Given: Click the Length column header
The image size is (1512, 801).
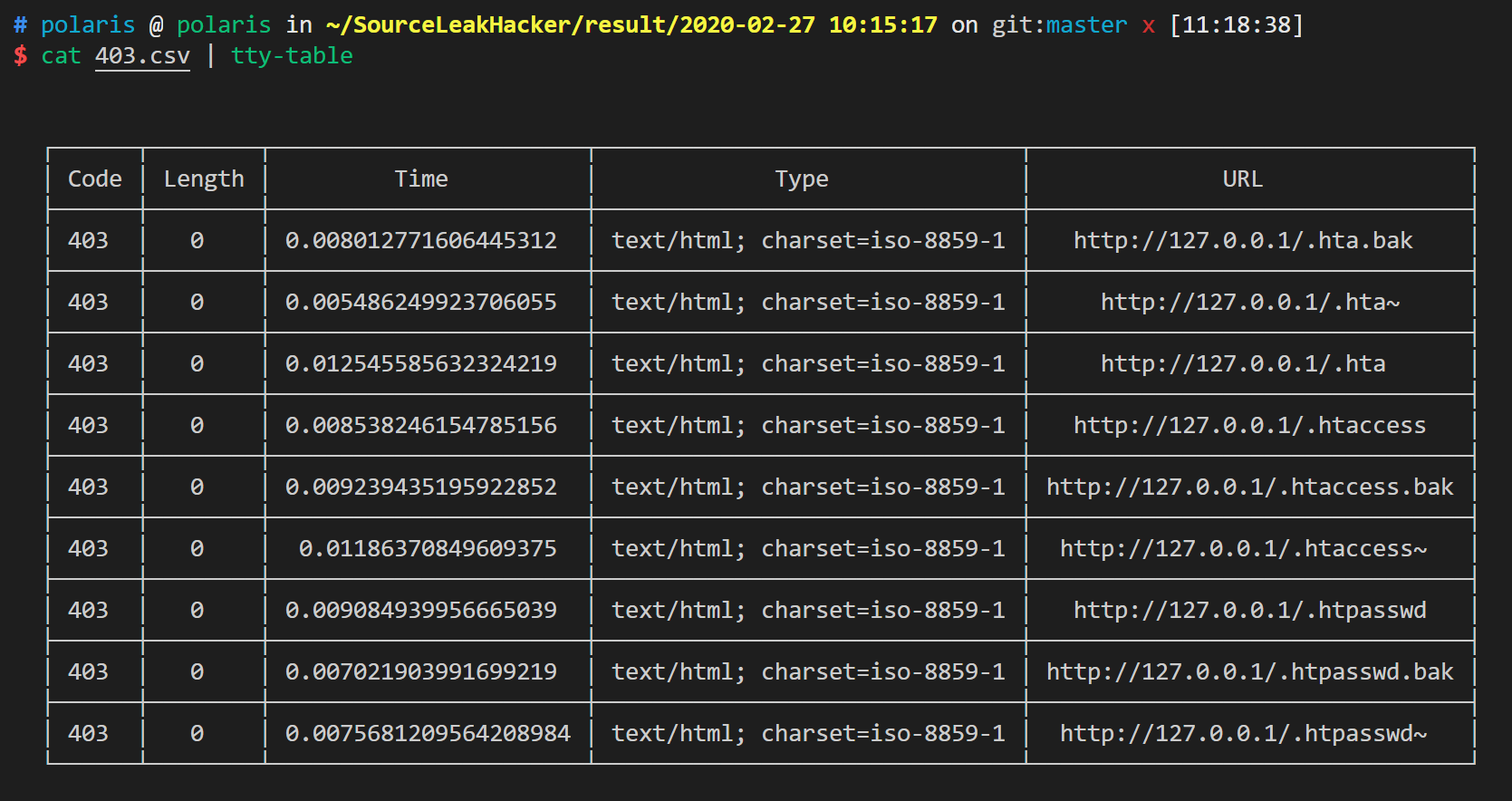Looking at the screenshot, I should [204, 179].
